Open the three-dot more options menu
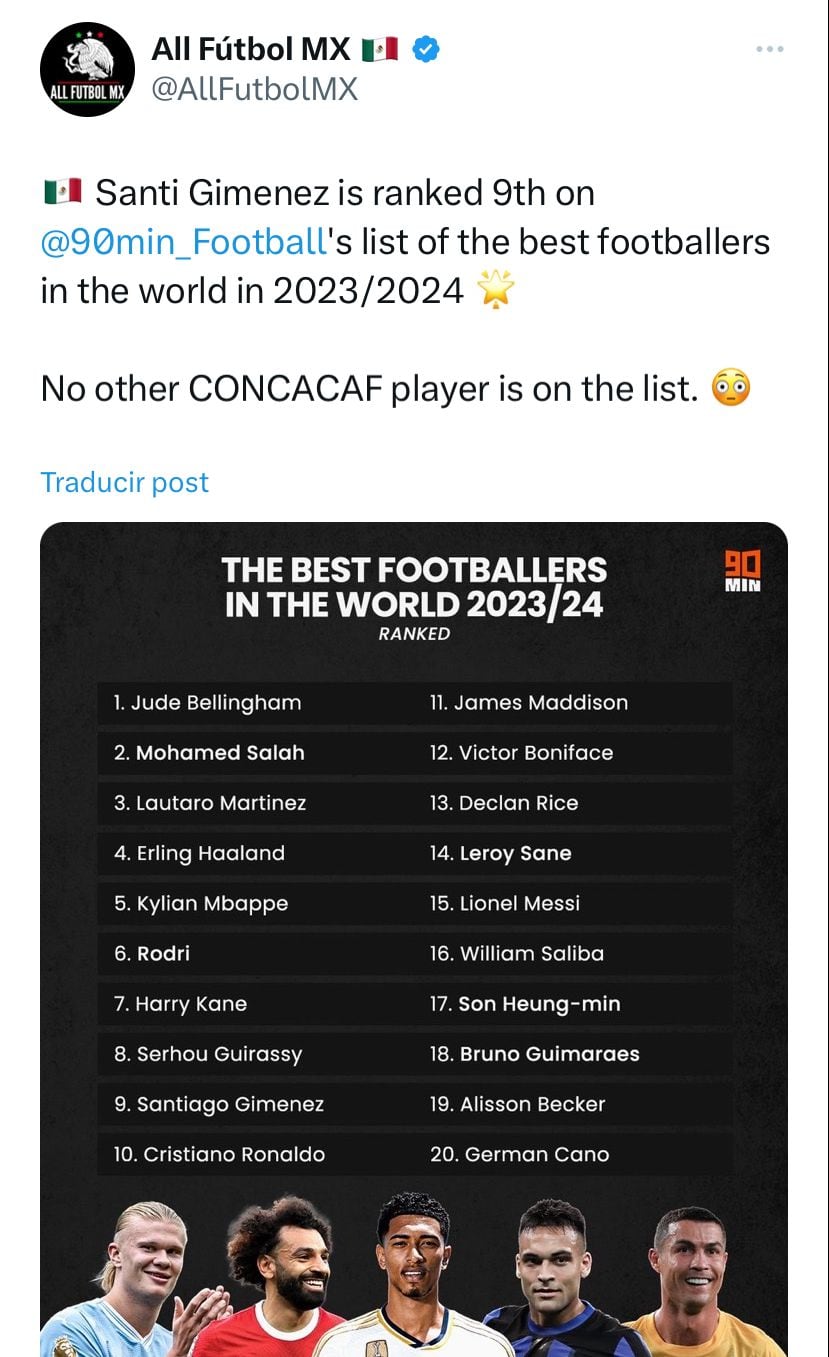 pyautogui.click(x=769, y=47)
